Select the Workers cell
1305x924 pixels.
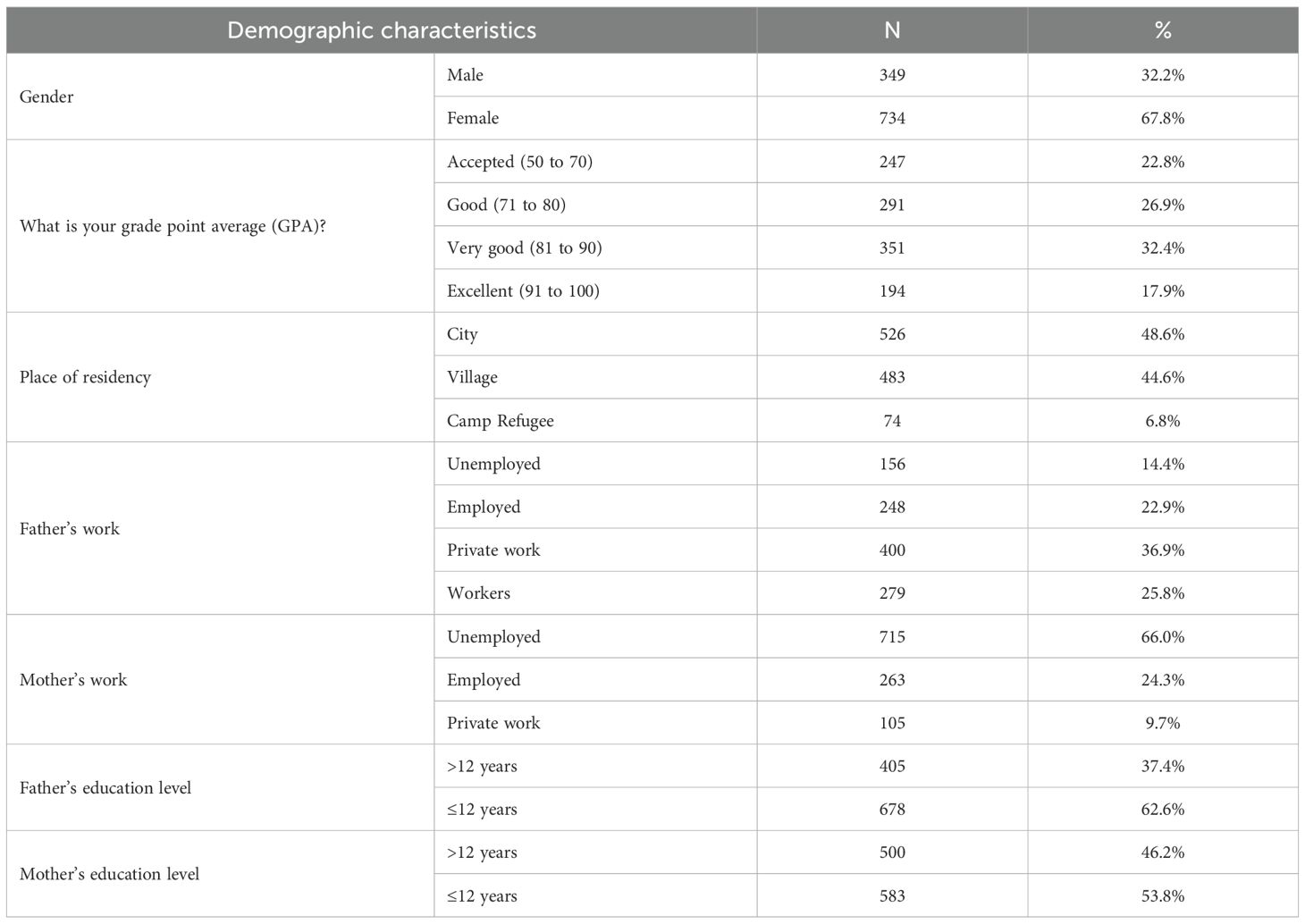click(x=478, y=593)
